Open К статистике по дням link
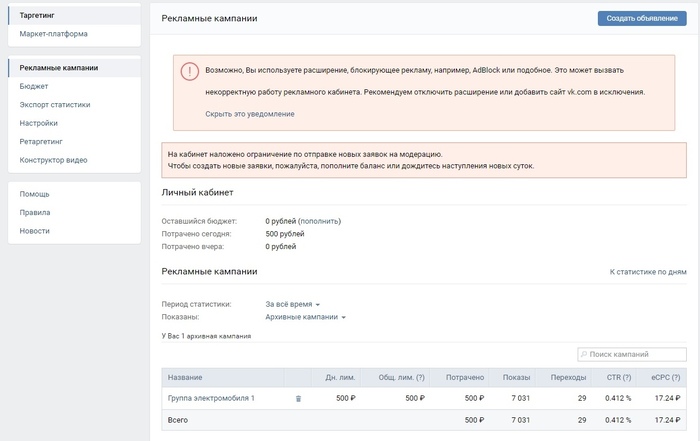This screenshot has width=700, height=441. 648,272
